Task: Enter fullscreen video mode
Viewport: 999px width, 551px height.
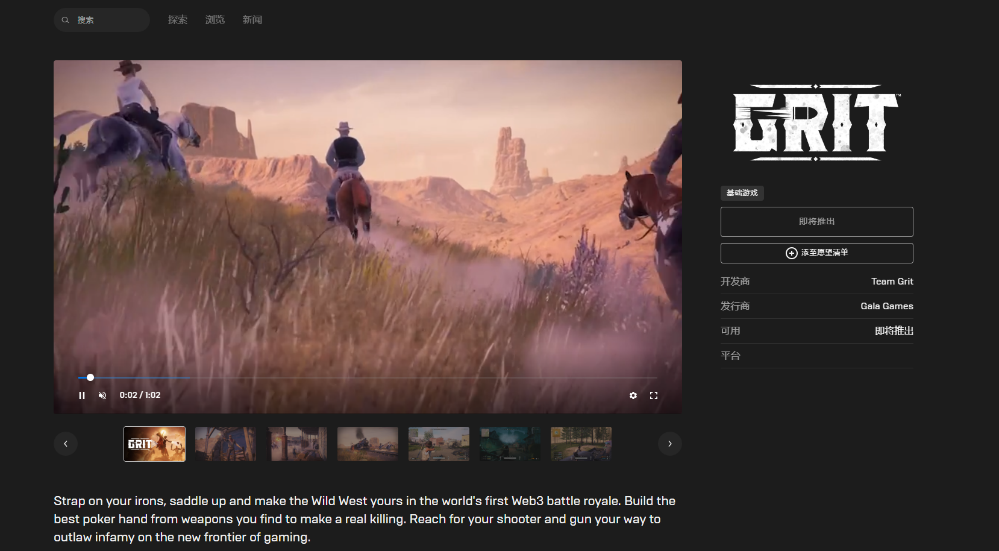Action: tap(654, 395)
